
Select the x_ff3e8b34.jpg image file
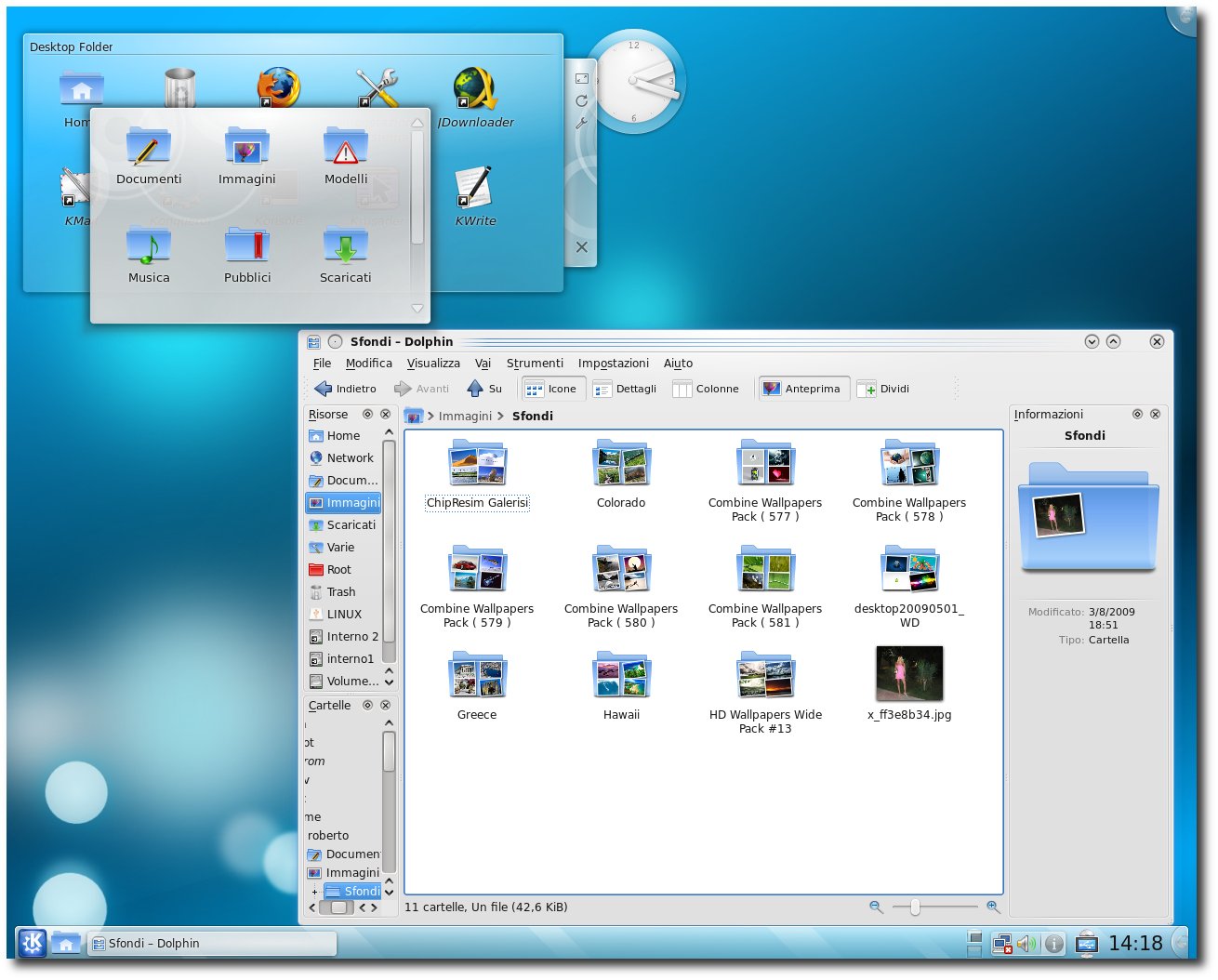point(909,683)
